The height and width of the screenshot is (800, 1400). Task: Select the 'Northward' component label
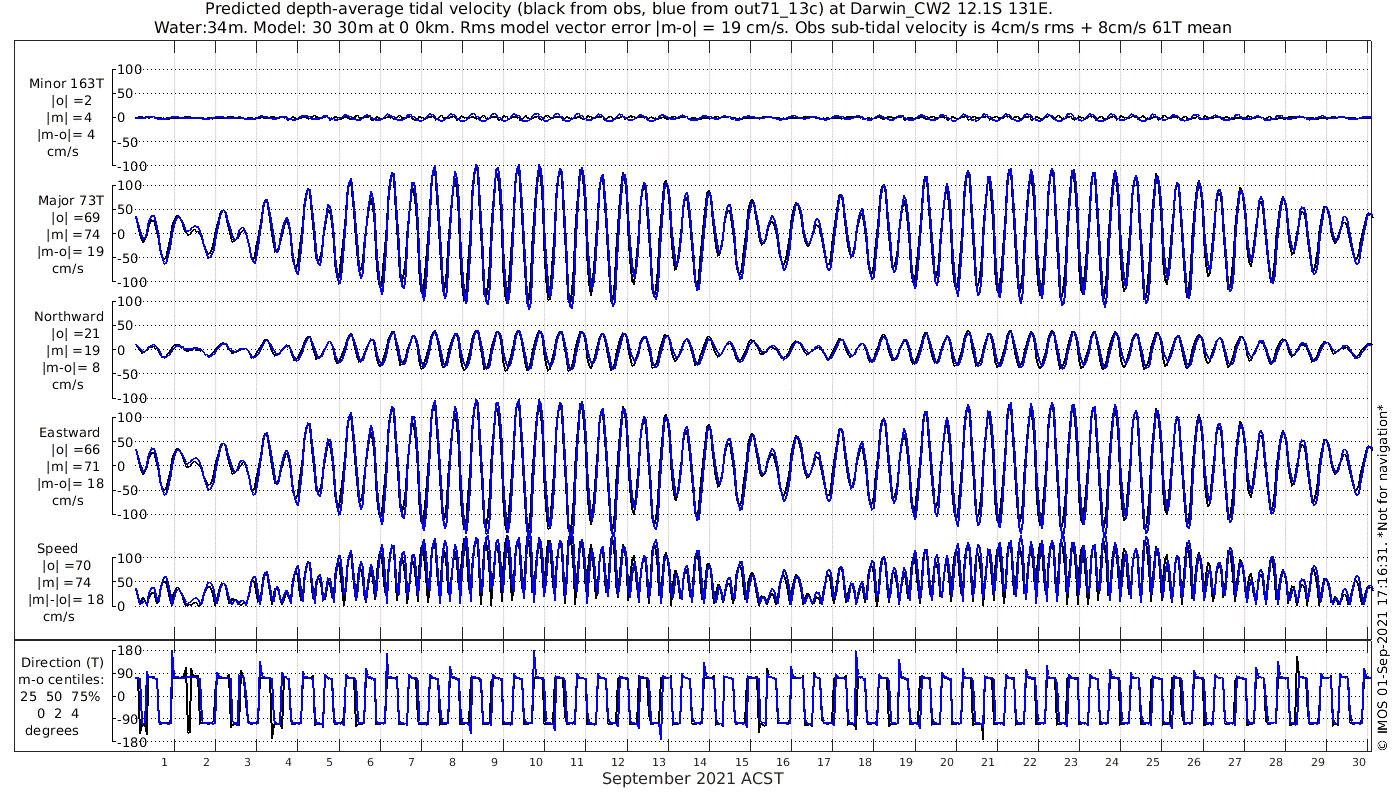click(x=68, y=316)
